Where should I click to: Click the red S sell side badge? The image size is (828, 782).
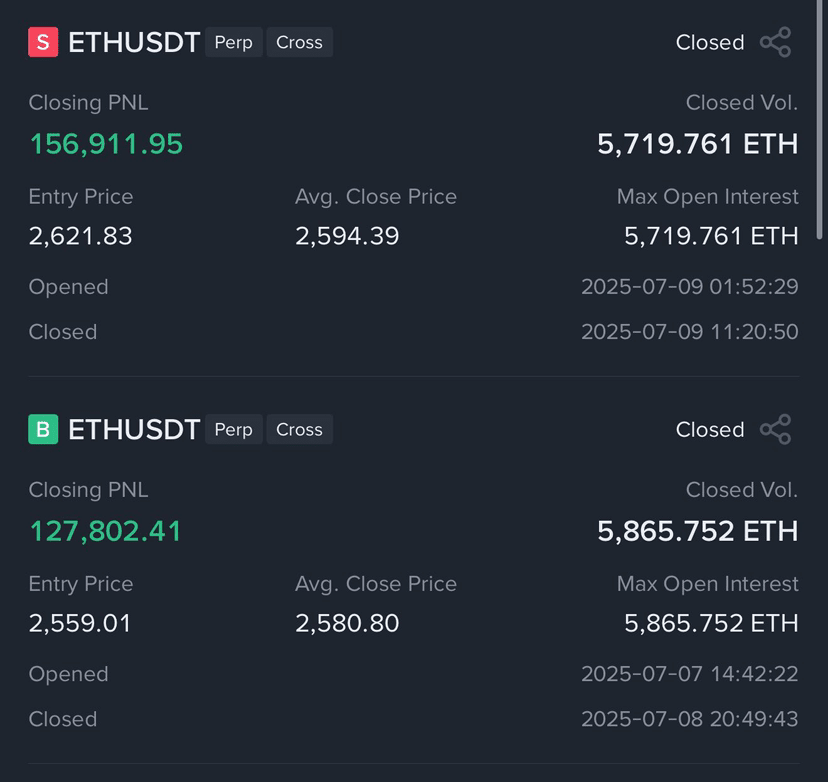pos(43,42)
